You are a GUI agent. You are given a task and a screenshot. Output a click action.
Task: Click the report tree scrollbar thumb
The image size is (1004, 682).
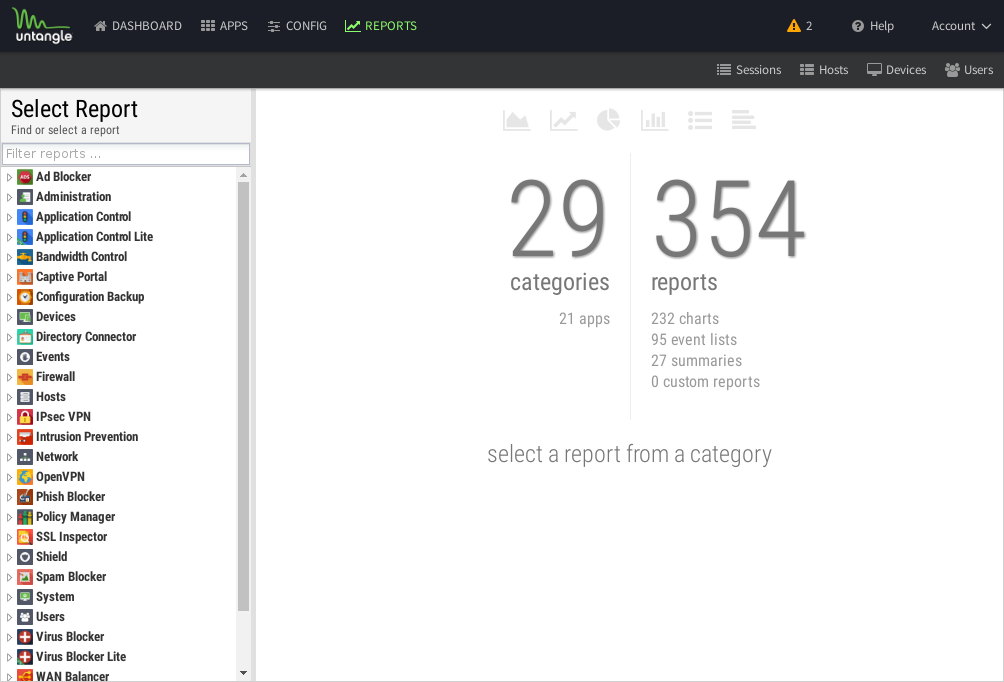243,396
